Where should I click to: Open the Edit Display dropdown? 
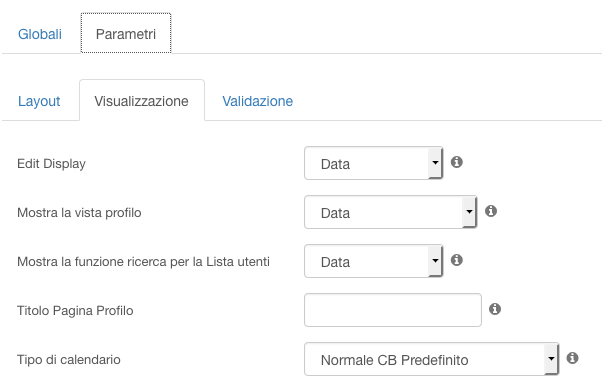[374, 163]
